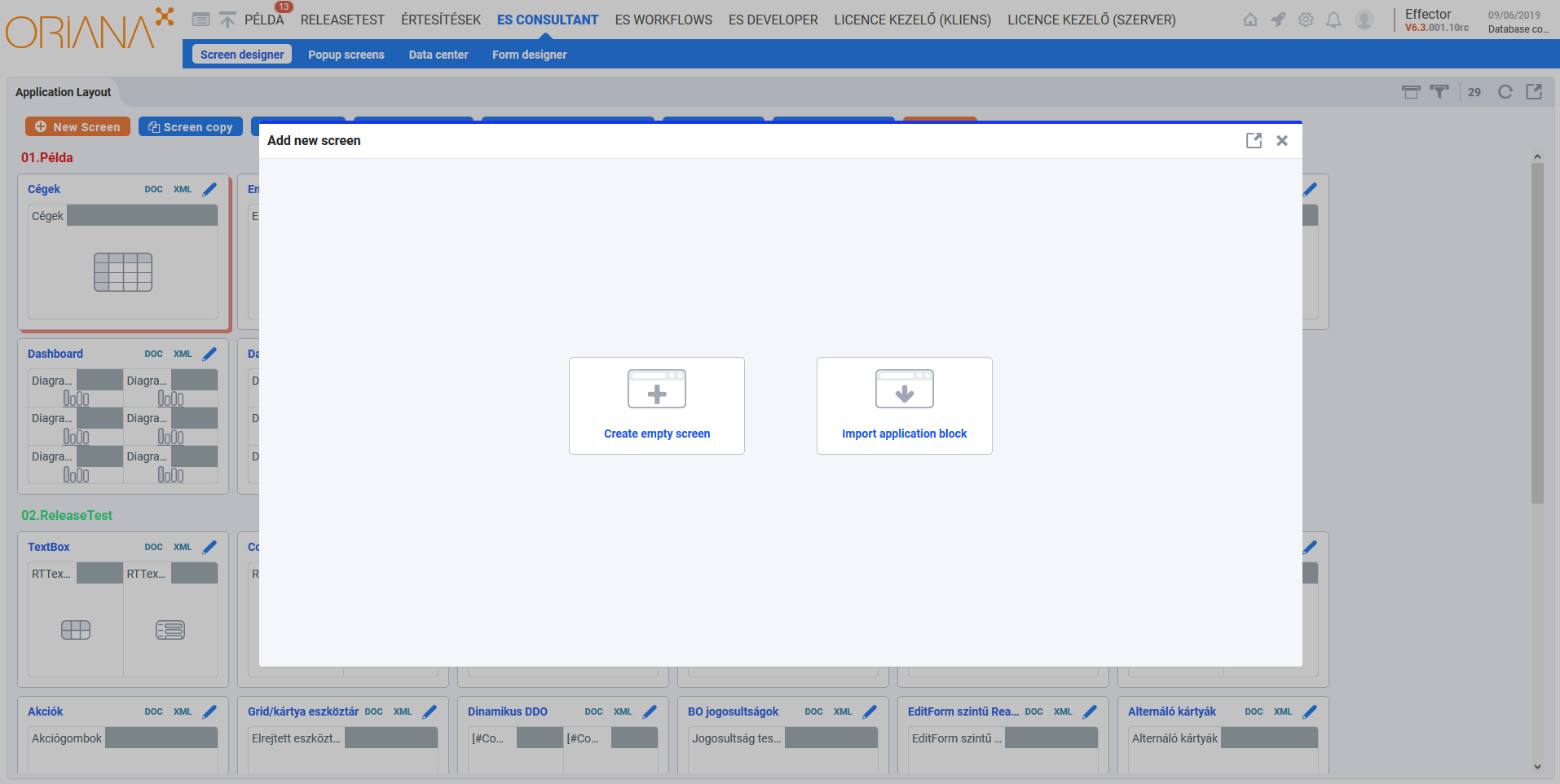Edit the BO jogosultságok screen via pencil icon
The image size is (1560, 784).
pos(870,711)
